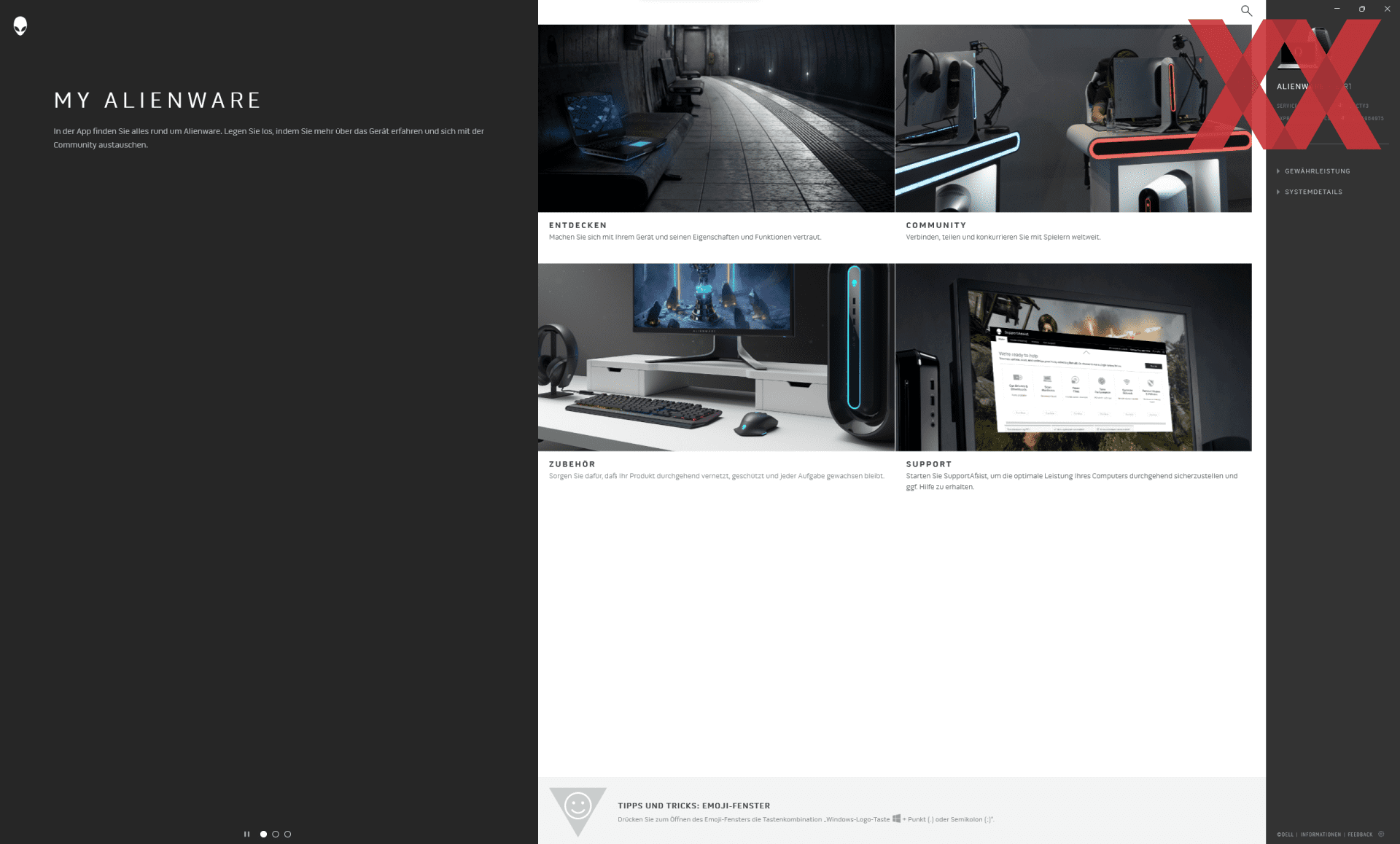Close the My Alienware window

tap(1387, 9)
